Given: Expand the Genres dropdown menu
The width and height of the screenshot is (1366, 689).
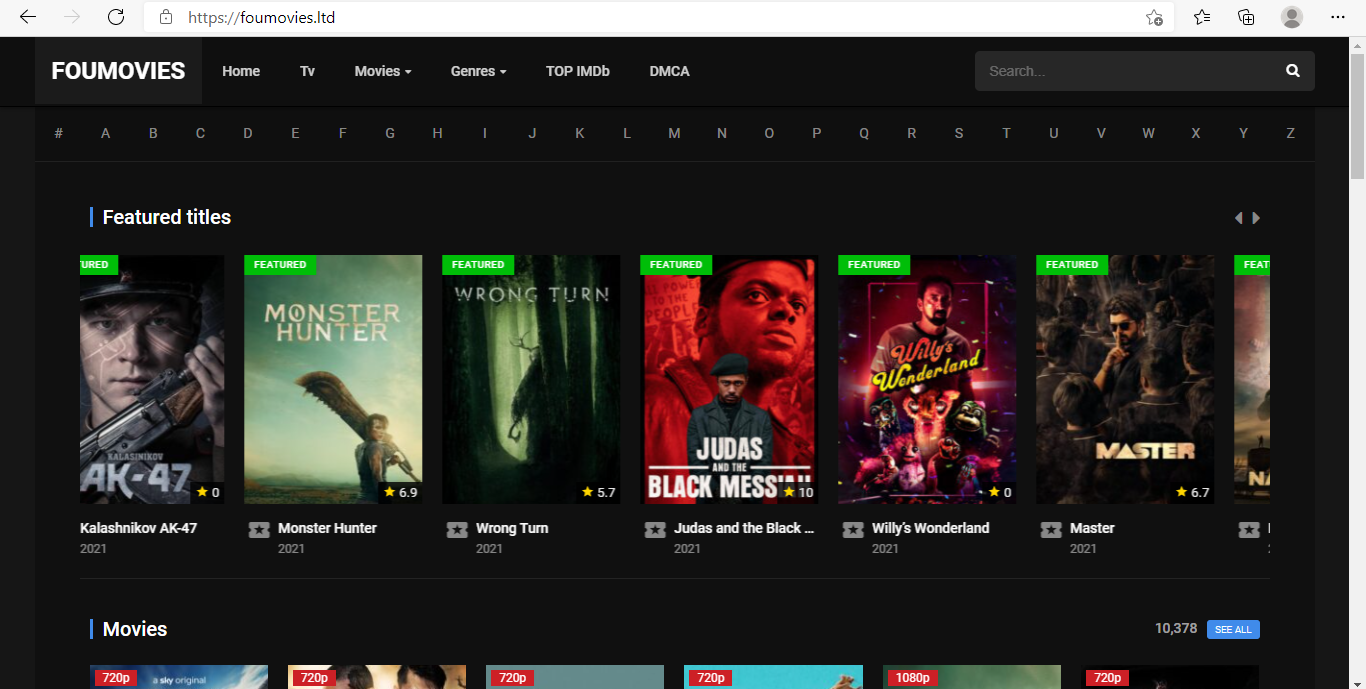Looking at the screenshot, I should click(x=478, y=71).
